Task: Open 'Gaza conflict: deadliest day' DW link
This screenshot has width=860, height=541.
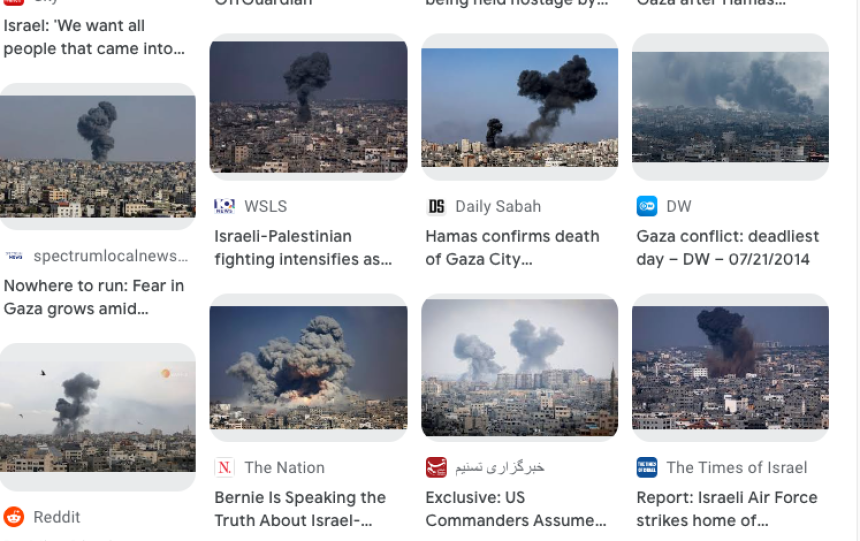Action: tap(727, 247)
